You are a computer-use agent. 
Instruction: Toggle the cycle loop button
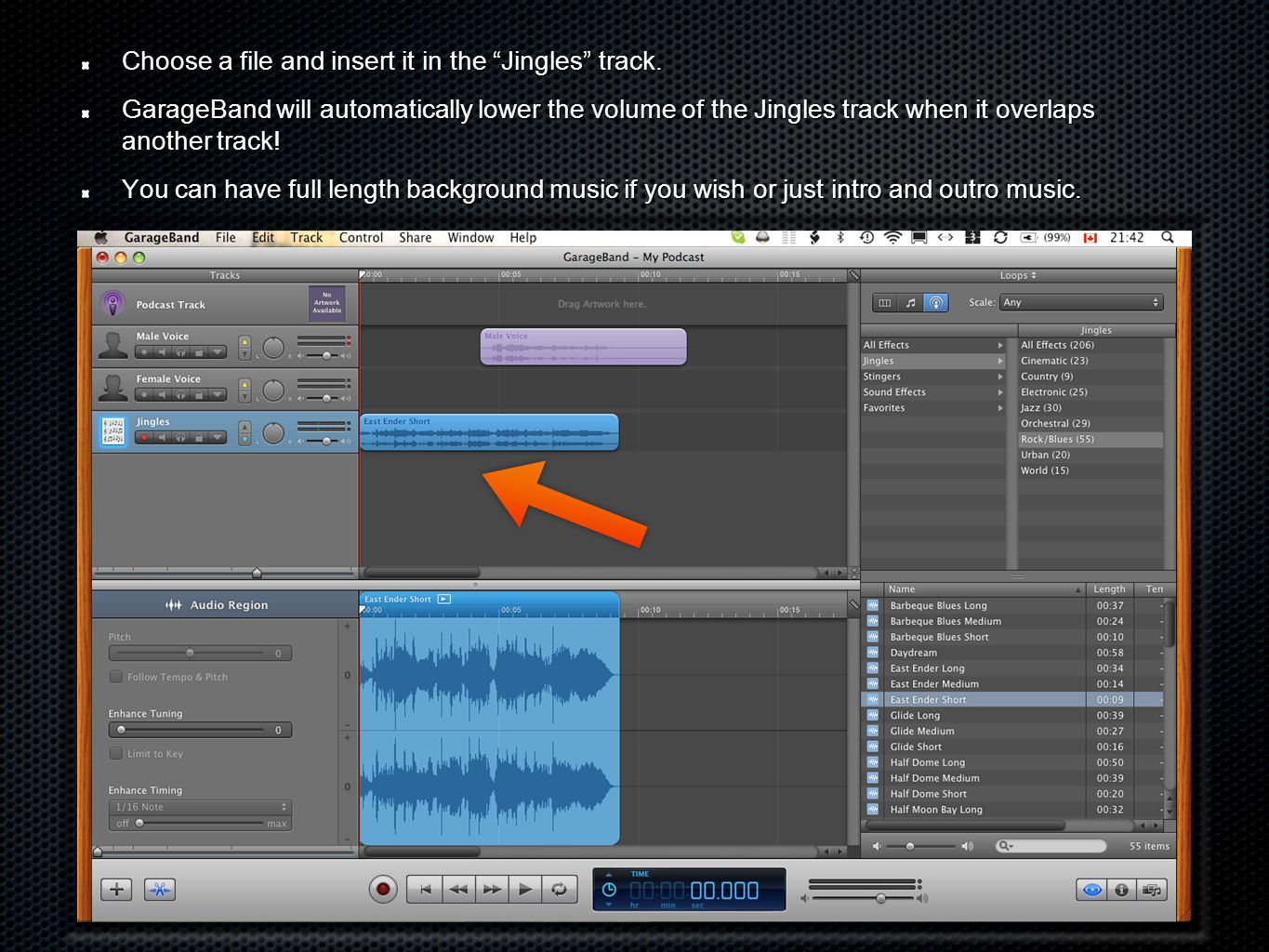(x=559, y=890)
